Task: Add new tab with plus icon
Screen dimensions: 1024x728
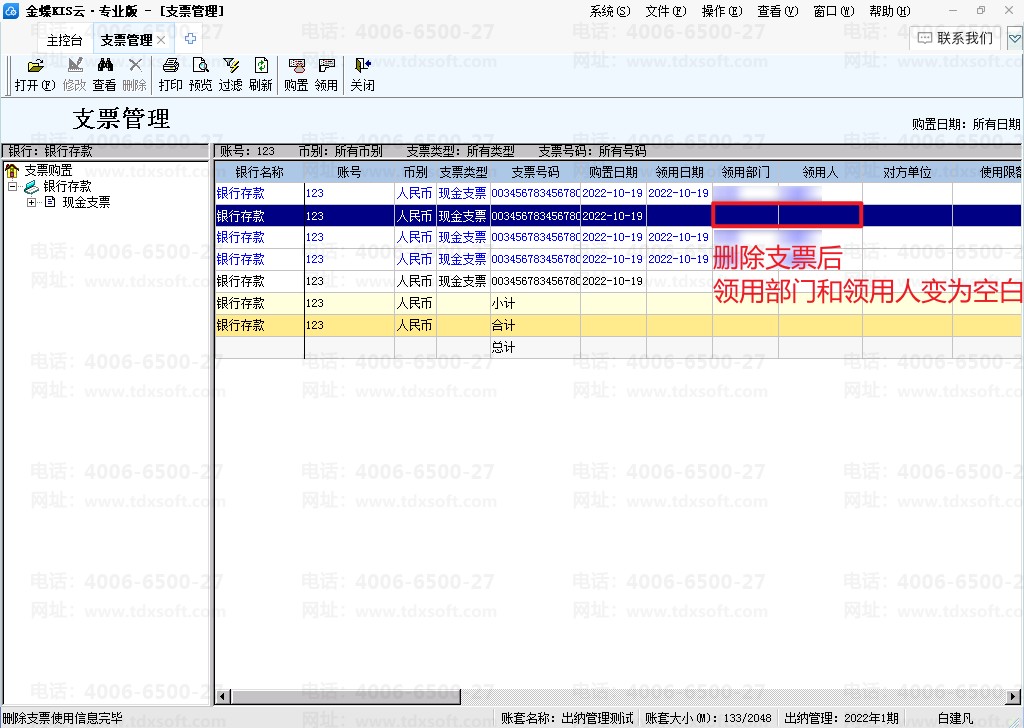Action: pos(190,39)
